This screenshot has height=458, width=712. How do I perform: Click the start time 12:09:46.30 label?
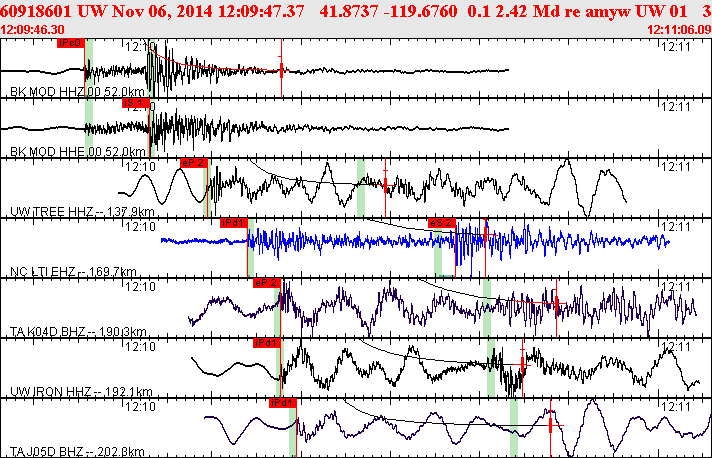(x=32, y=30)
